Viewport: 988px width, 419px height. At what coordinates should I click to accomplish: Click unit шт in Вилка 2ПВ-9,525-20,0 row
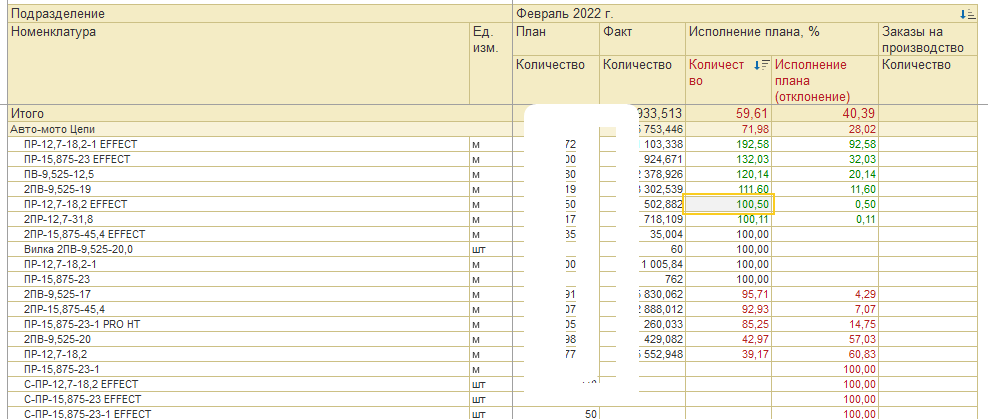pyautogui.click(x=478, y=250)
